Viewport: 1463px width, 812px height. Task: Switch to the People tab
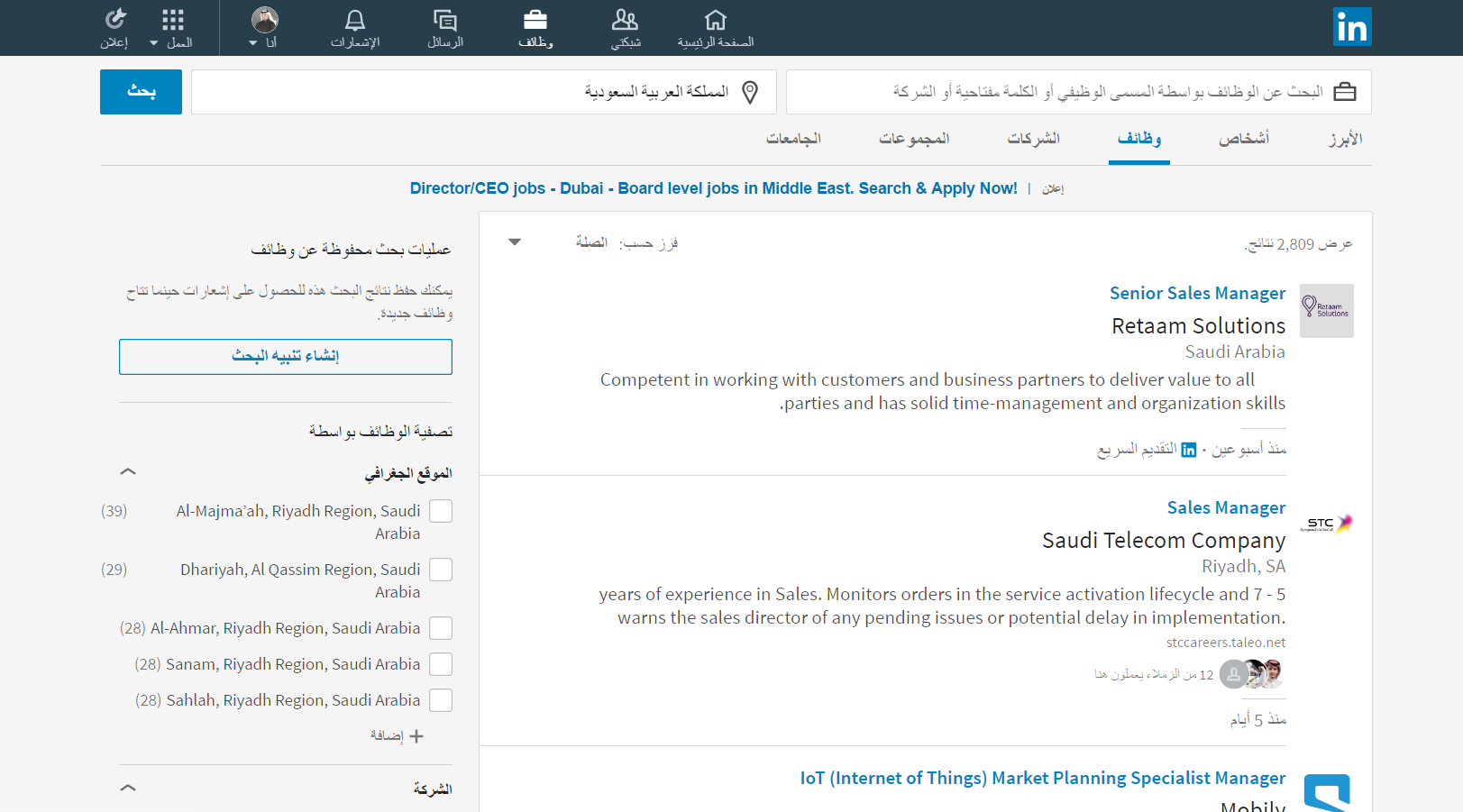pyautogui.click(x=1244, y=139)
